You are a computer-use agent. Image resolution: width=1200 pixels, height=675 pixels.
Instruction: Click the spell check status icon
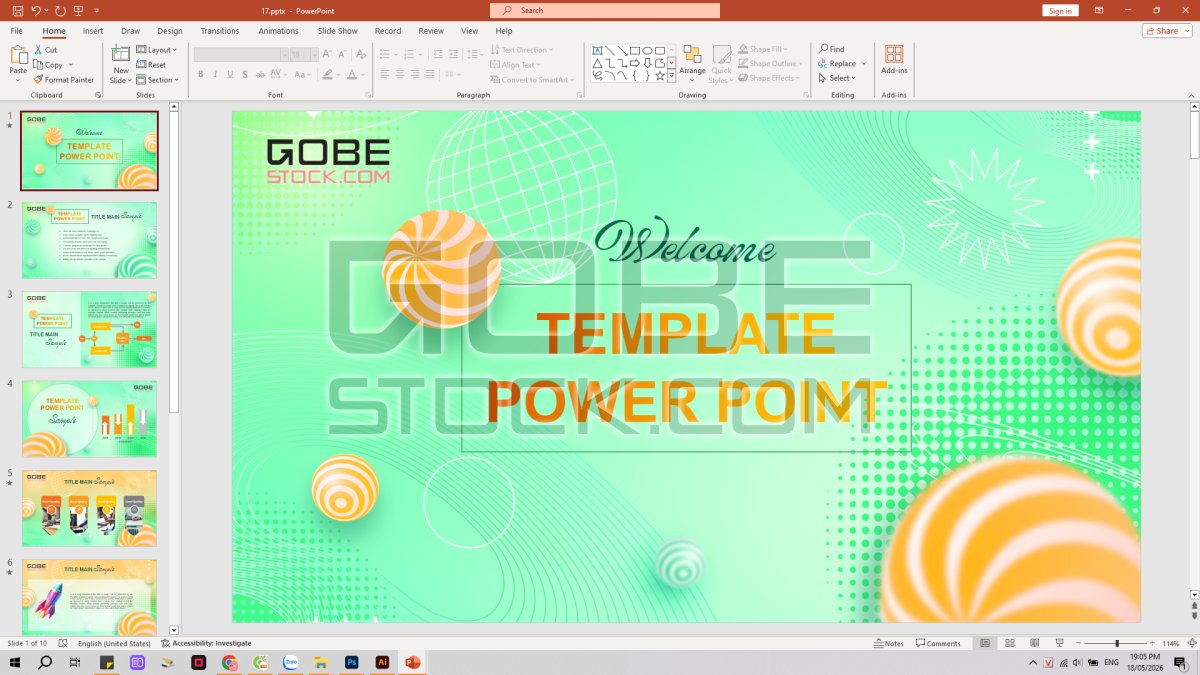pyautogui.click(x=63, y=643)
